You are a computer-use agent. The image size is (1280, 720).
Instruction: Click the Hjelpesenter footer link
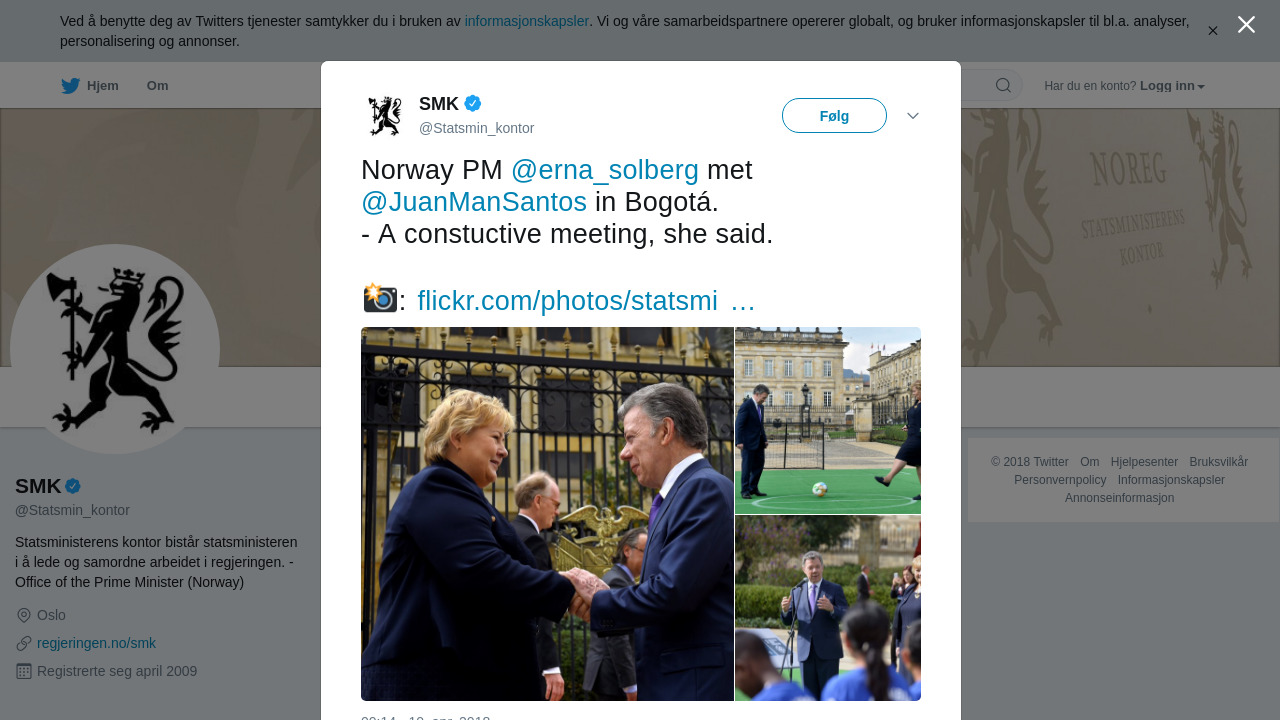click(1144, 462)
